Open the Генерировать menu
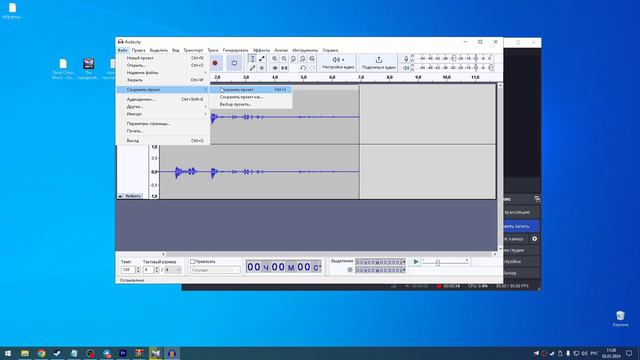Screen dimensions: 640x360 (x=236, y=50)
